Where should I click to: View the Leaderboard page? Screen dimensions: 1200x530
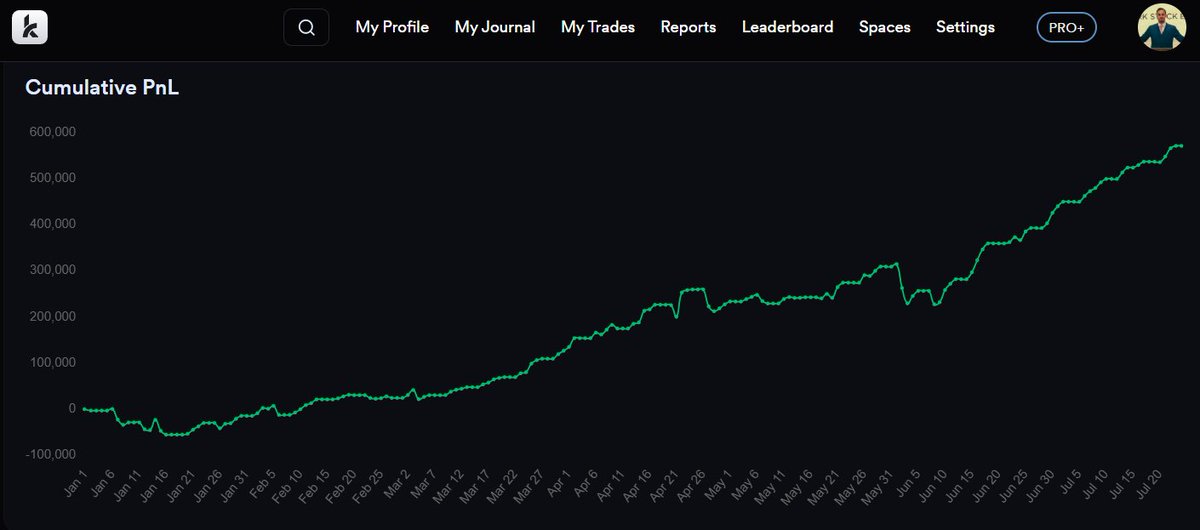click(x=787, y=27)
